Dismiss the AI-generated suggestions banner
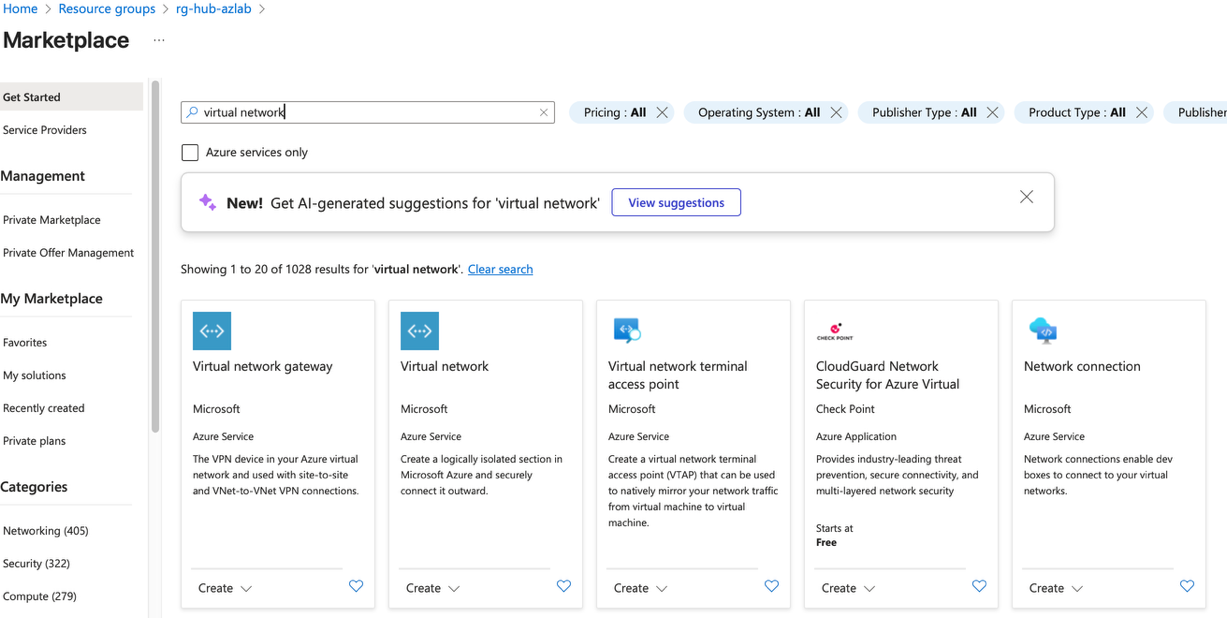 [1026, 197]
